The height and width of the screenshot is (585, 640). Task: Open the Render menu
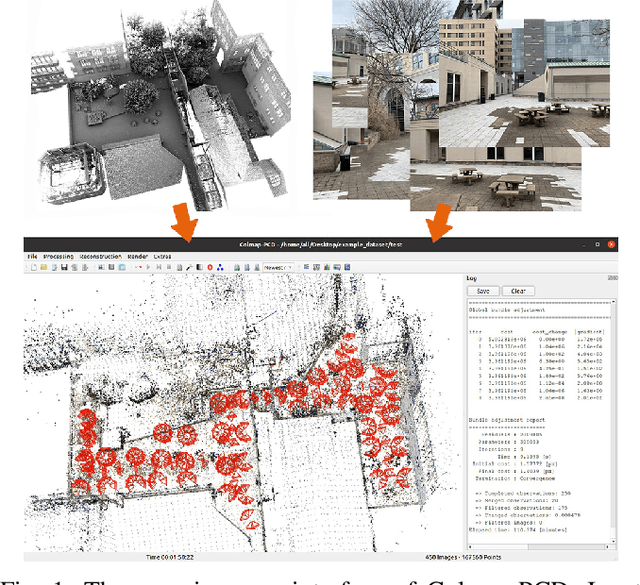tap(137, 257)
